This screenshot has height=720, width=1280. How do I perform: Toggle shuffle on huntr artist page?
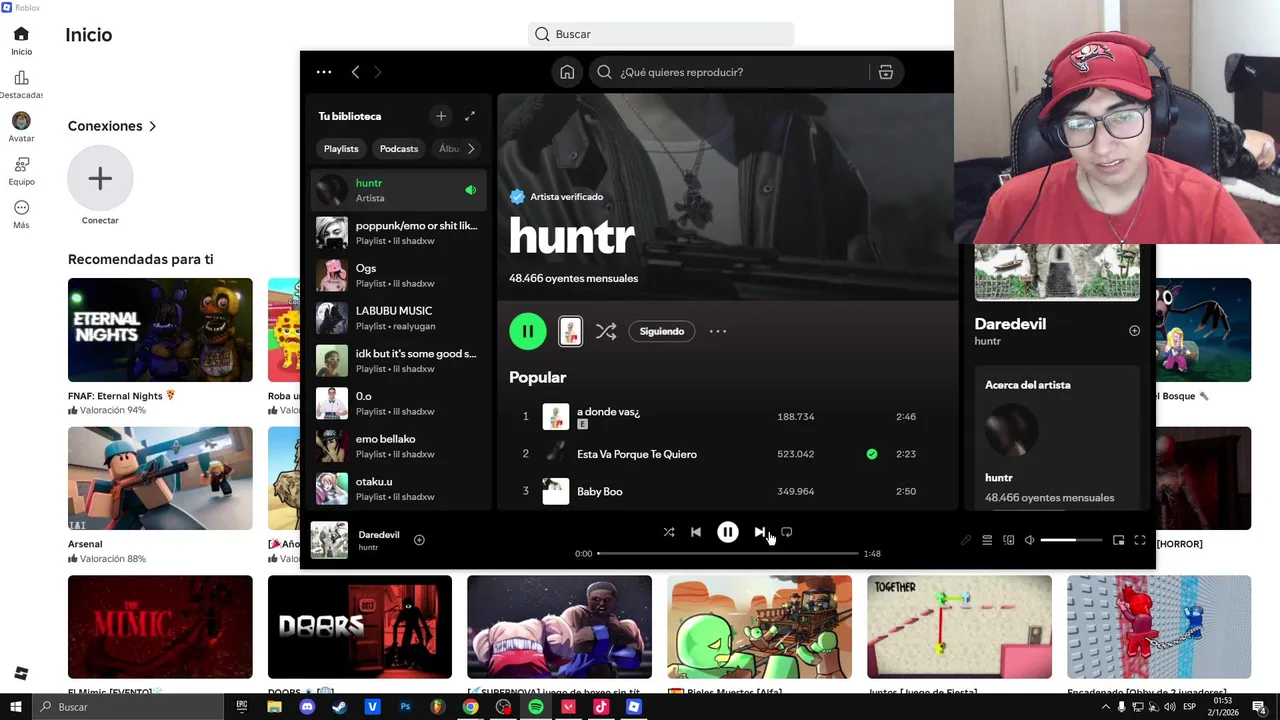(x=606, y=331)
